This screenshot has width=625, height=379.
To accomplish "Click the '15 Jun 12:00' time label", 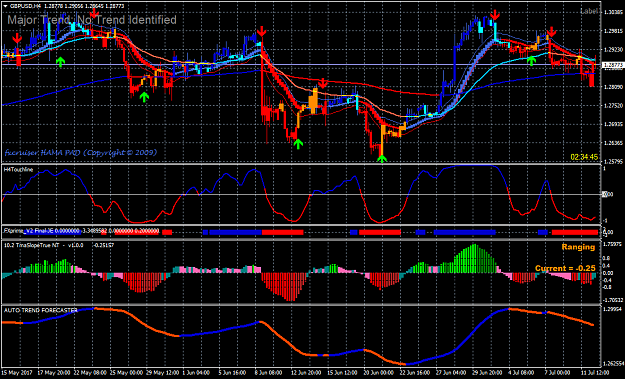I will (x=343, y=373).
